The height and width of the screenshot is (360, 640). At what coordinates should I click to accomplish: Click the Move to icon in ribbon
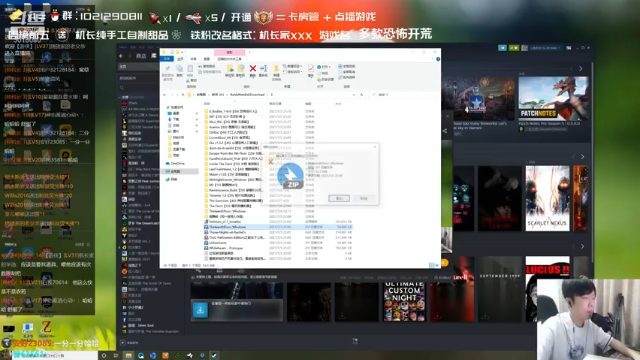(x=230, y=69)
